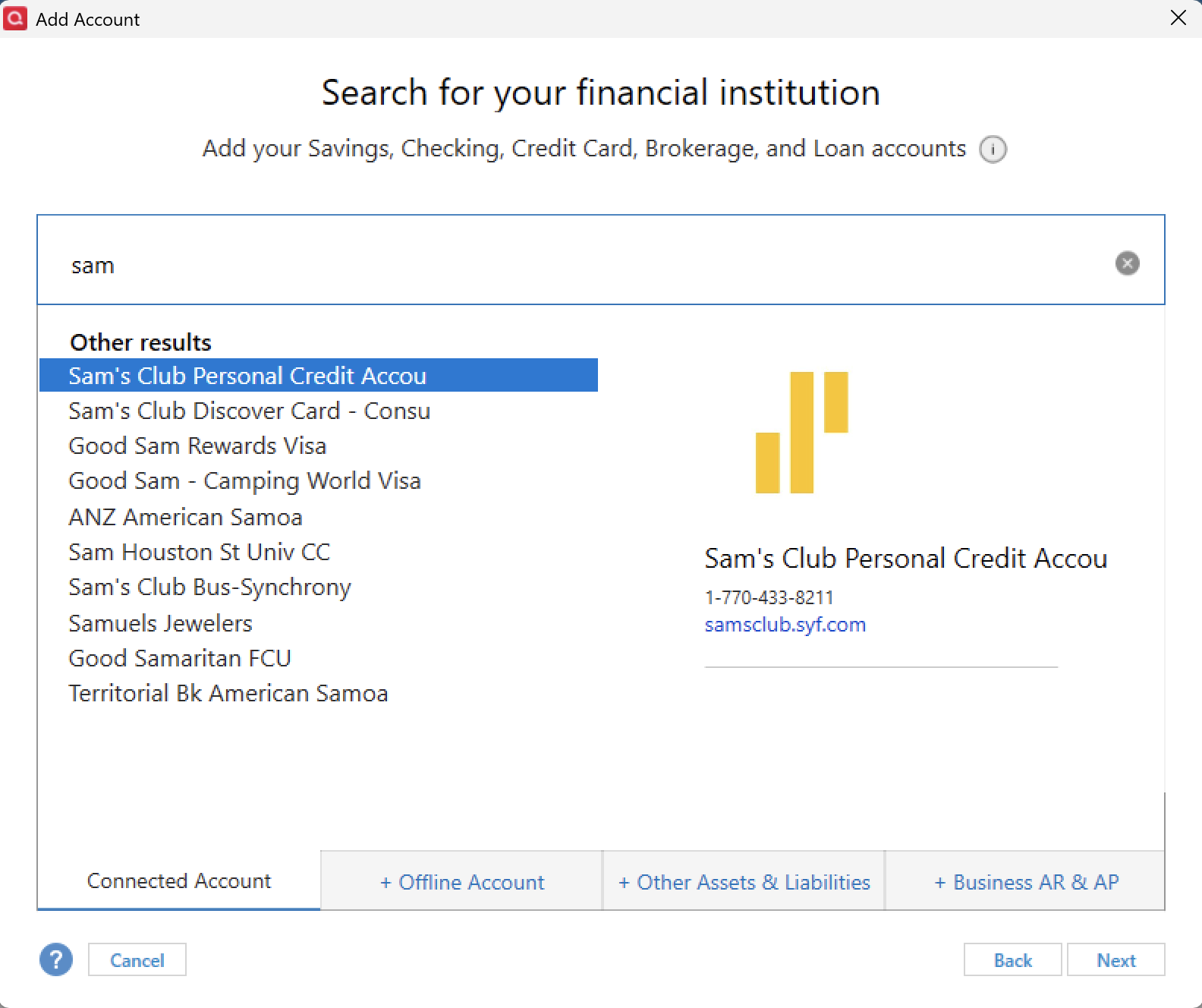Switch to the Offline Account tab
Screen dimensions: 1202x1008
[x=461, y=882]
